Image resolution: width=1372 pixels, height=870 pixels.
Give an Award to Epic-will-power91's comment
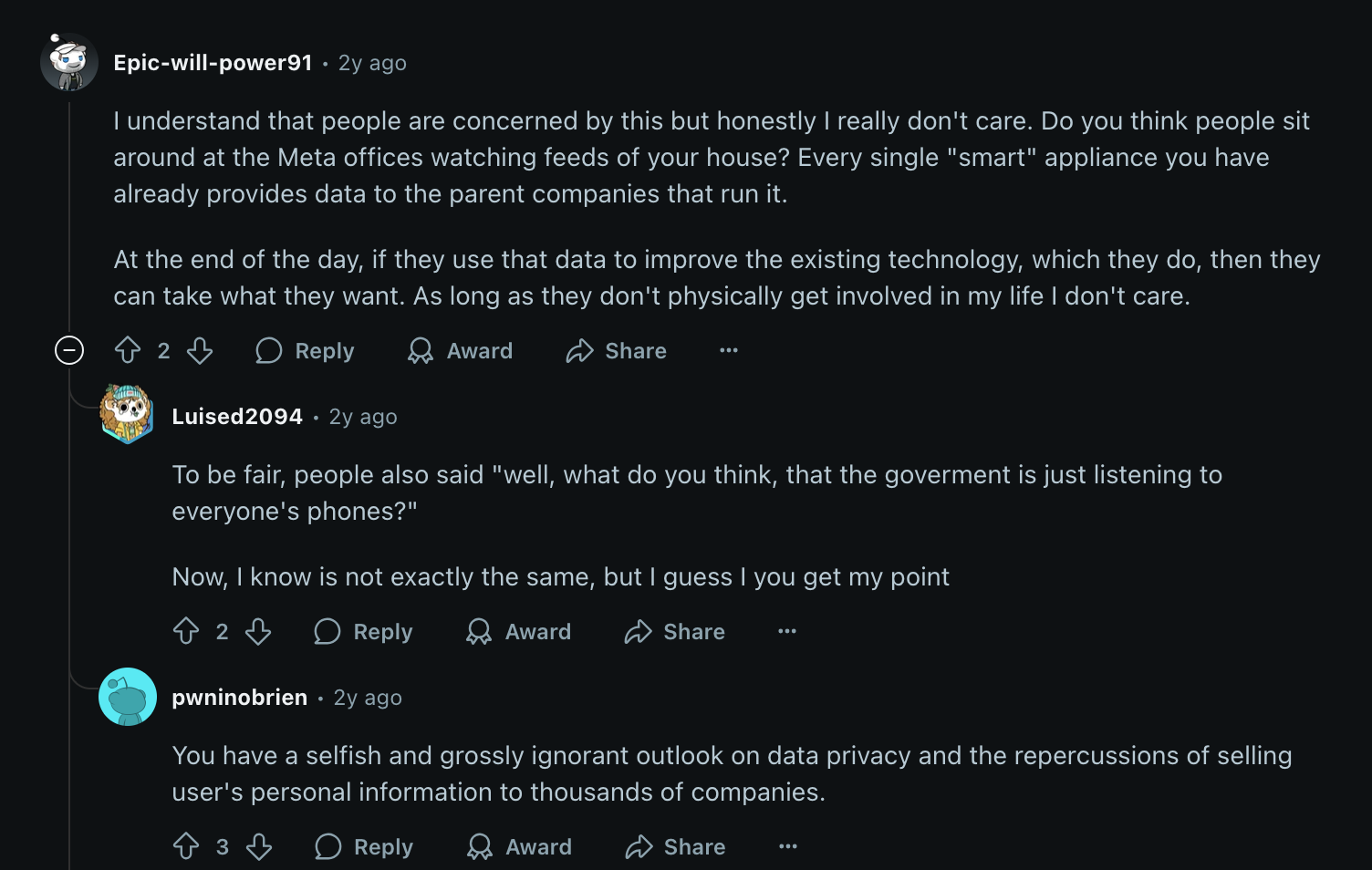pyautogui.click(x=461, y=350)
